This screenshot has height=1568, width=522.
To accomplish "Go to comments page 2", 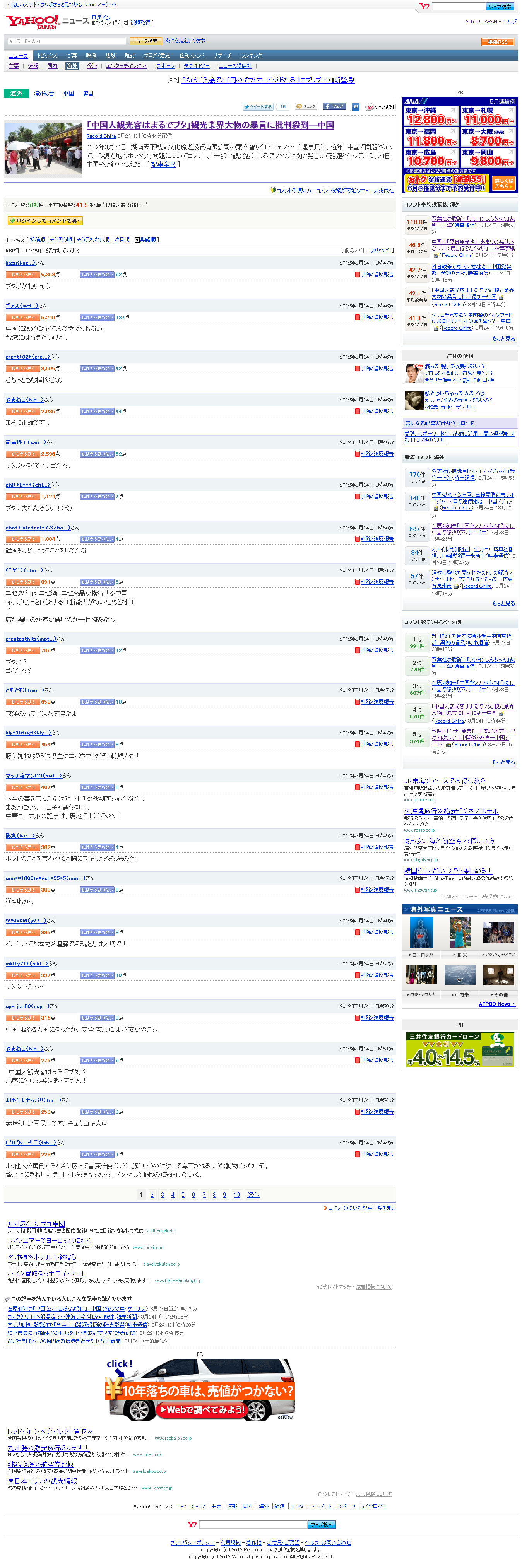I will point(152,1195).
